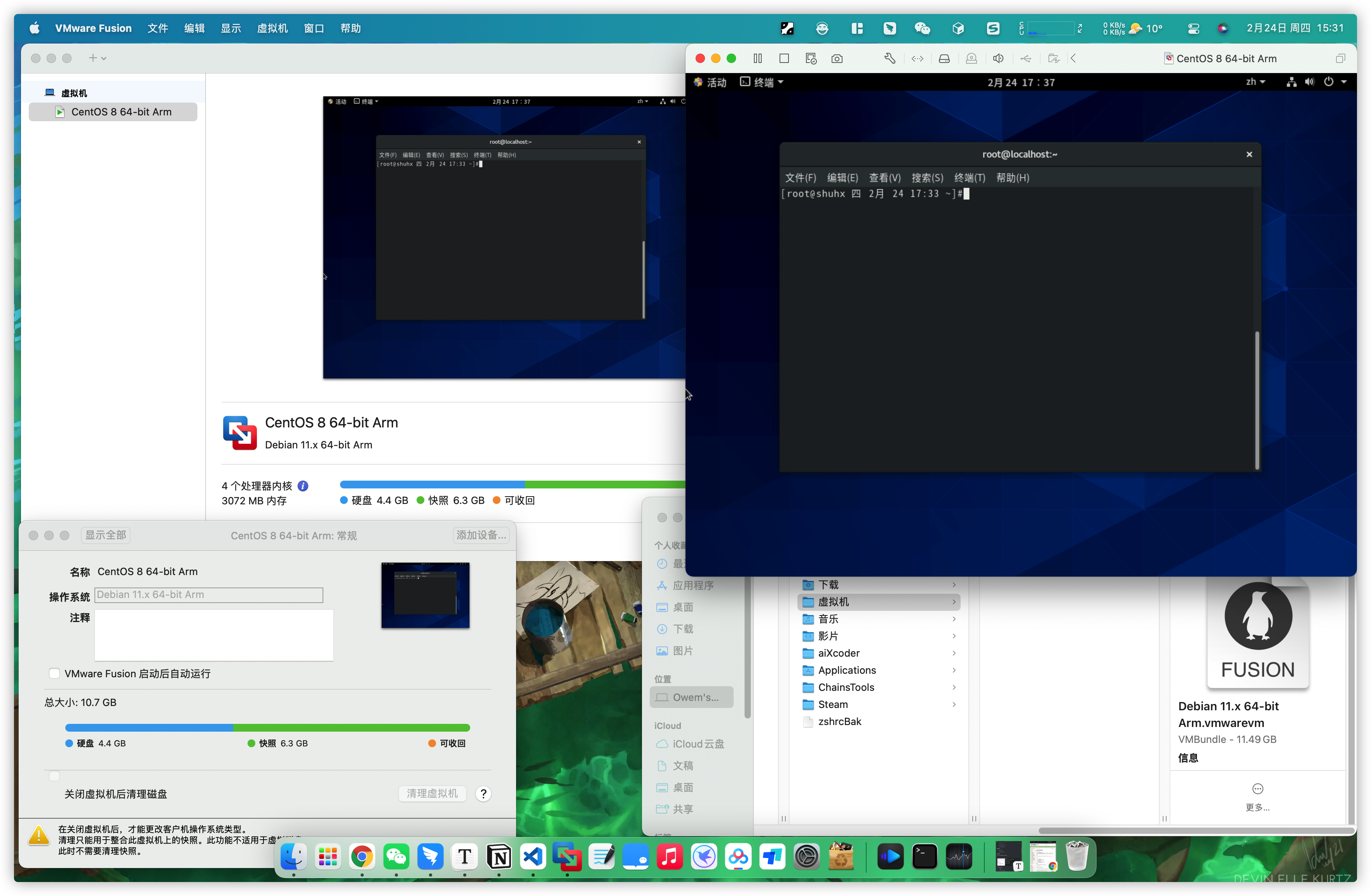Click the CentOS clock 2月24 17:37

(1021, 82)
